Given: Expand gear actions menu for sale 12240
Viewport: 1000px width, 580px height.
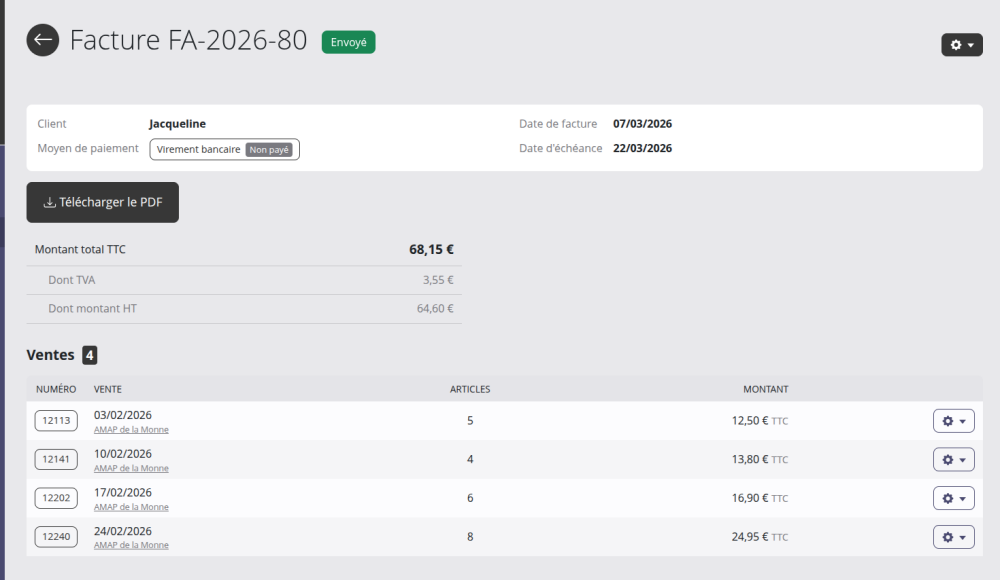Looking at the screenshot, I should [x=953, y=537].
